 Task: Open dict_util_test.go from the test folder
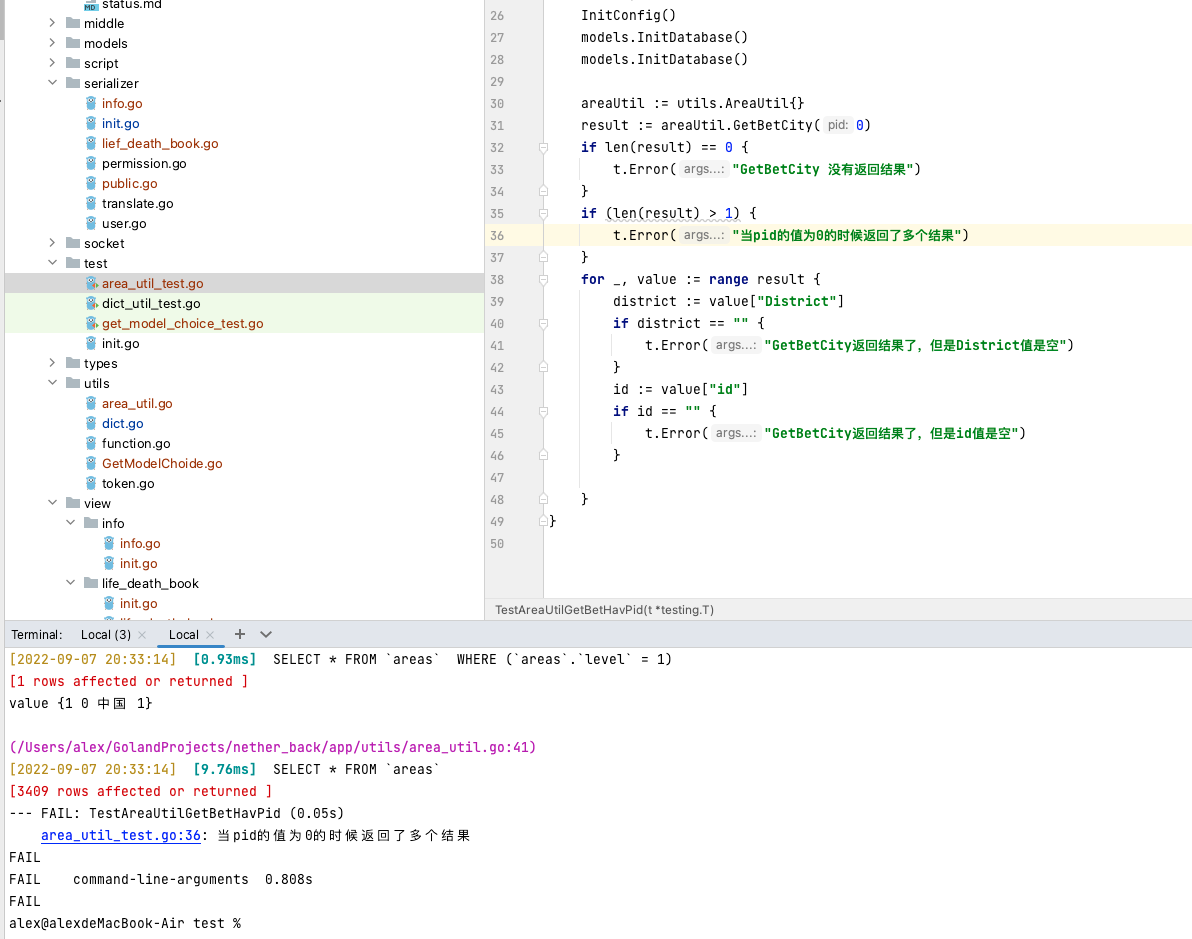150,303
